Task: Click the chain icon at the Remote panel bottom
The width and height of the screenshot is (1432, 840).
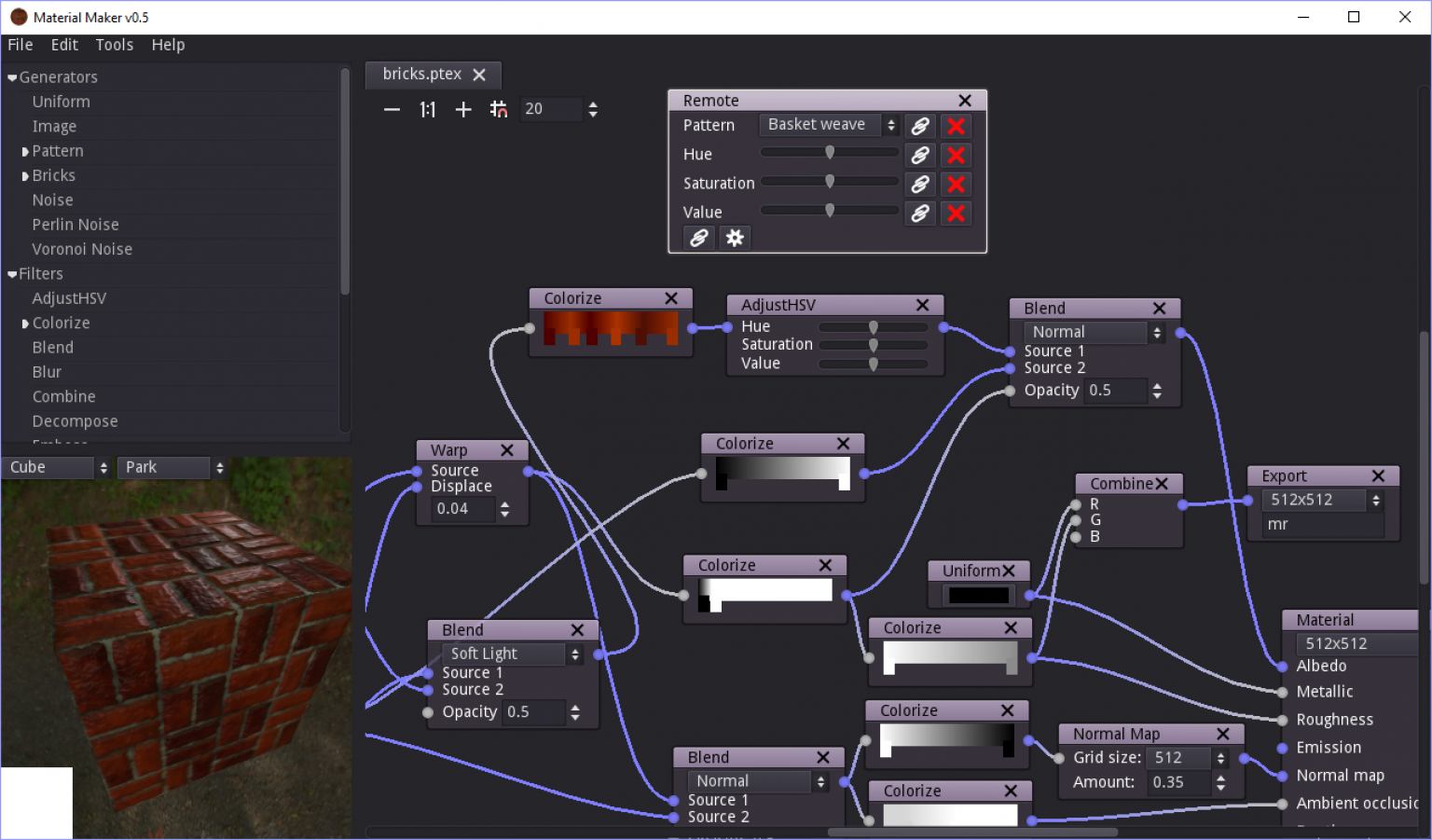Action: 698,238
